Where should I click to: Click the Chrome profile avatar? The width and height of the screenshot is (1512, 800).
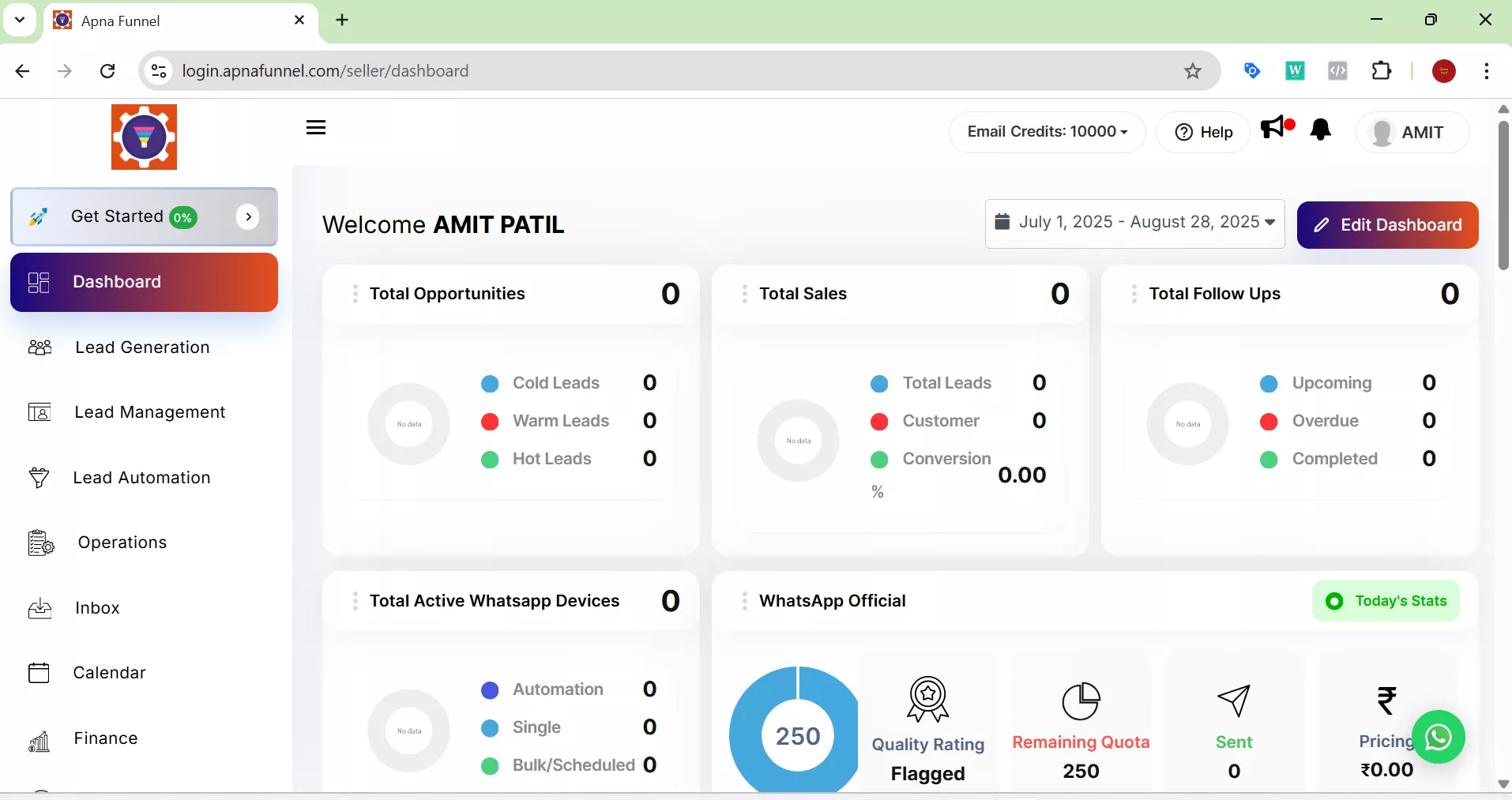coord(1444,71)
